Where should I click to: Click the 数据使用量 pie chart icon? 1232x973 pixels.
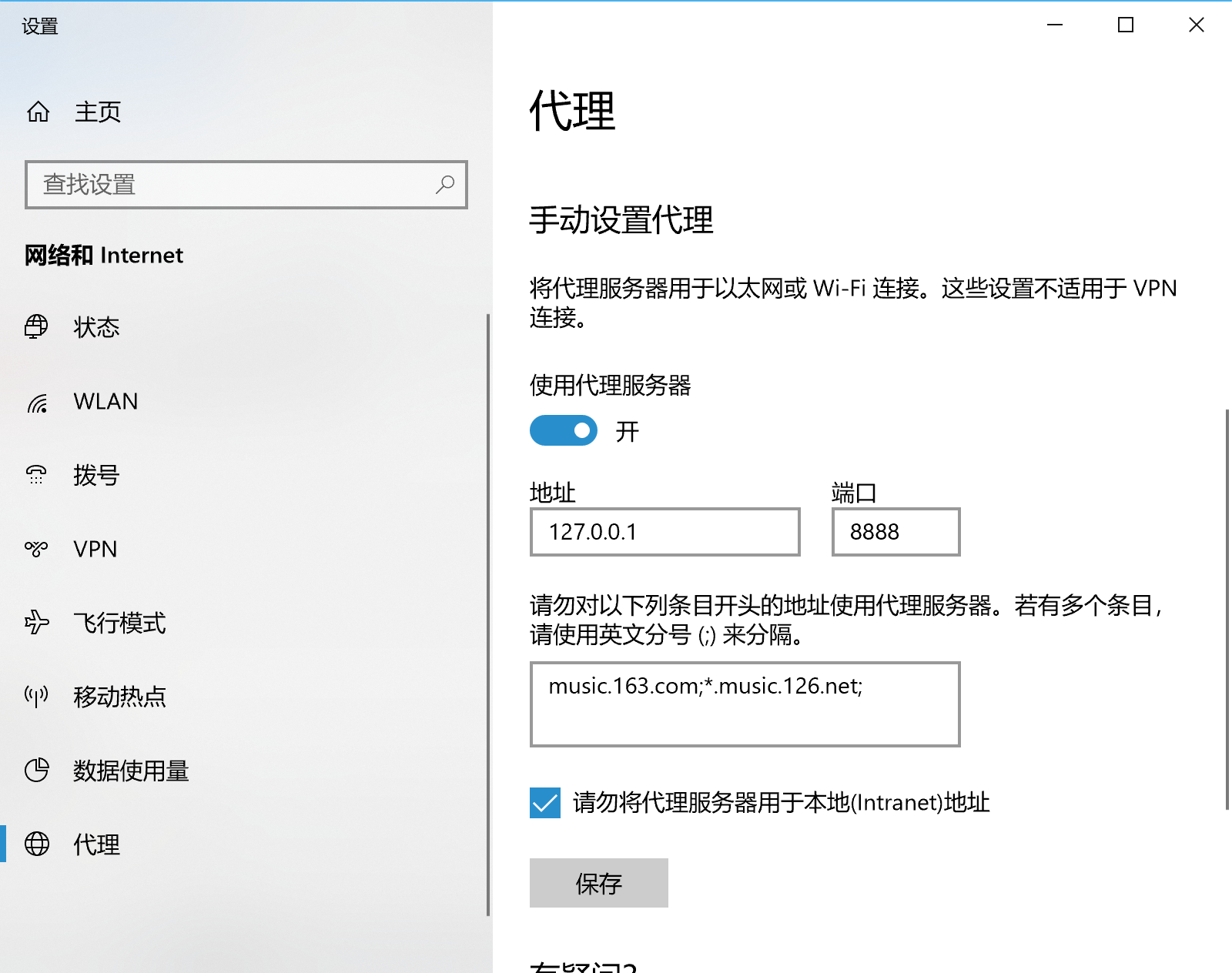[x=36, y=770]
